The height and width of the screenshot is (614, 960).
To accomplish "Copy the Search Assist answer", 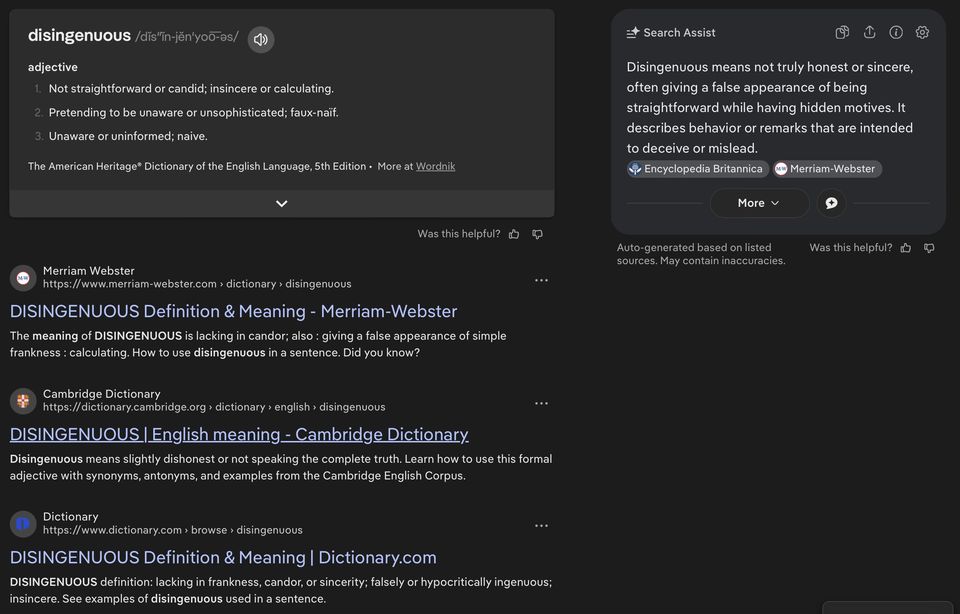I will (842, 32).
